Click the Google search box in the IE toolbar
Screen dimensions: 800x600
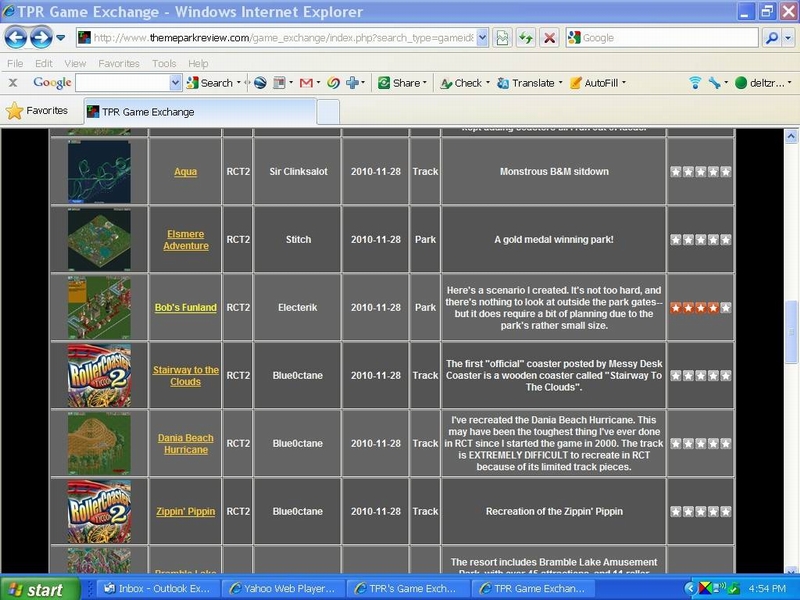pyautogui.click(x=663, y=37)
